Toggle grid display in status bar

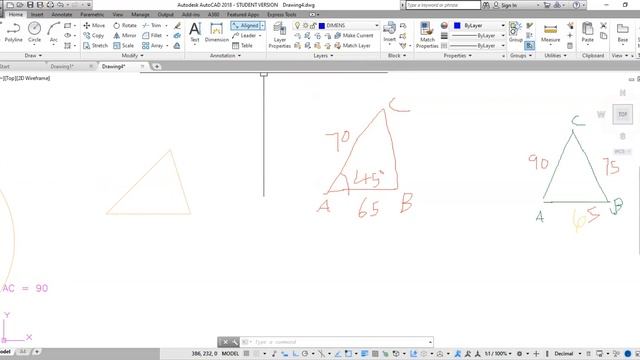247,353
